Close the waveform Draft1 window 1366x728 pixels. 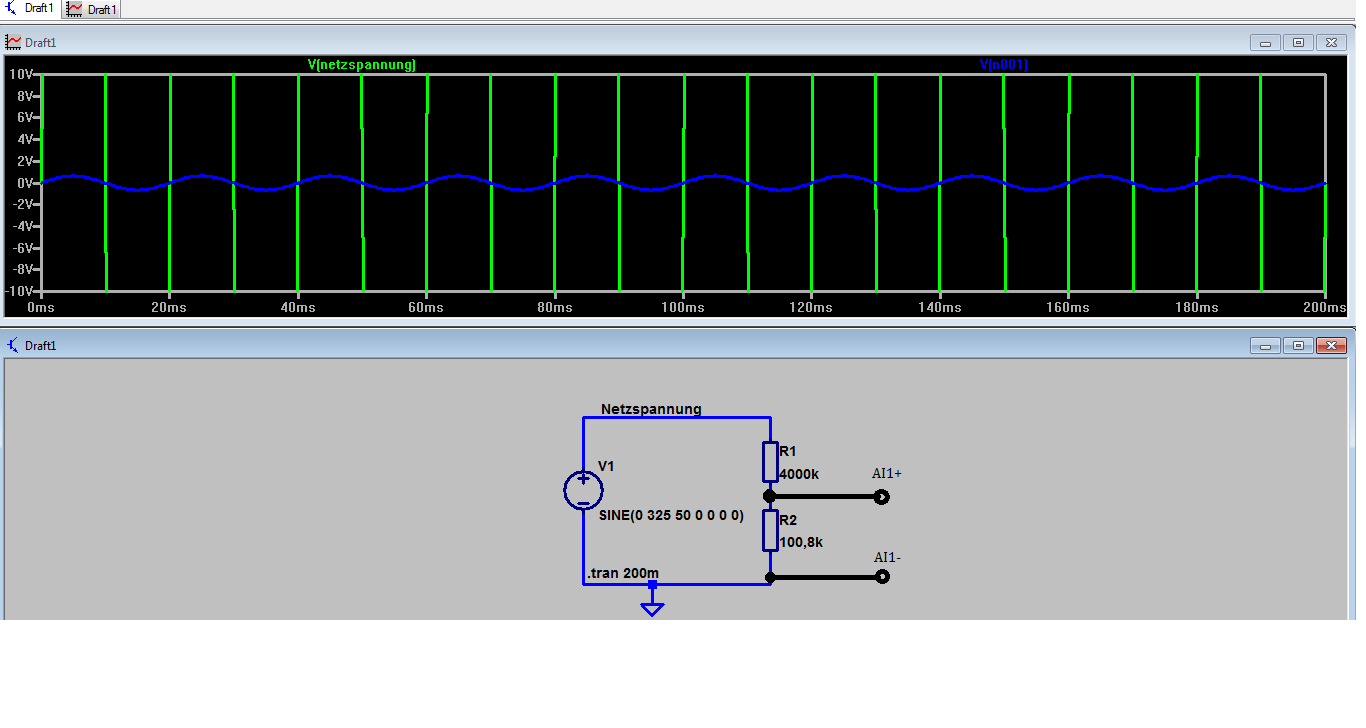click(1331, 42)
